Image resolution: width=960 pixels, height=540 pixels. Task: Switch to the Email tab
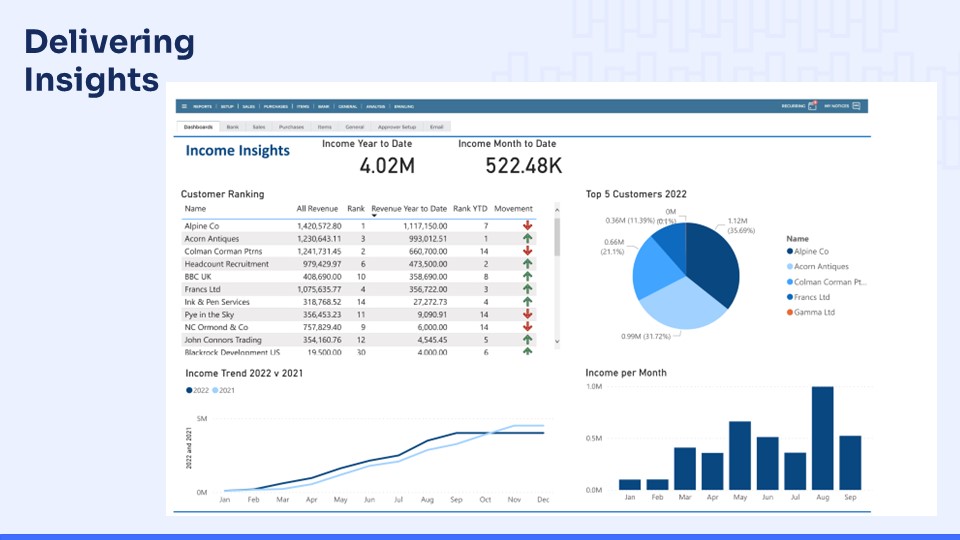click(437, 127)
